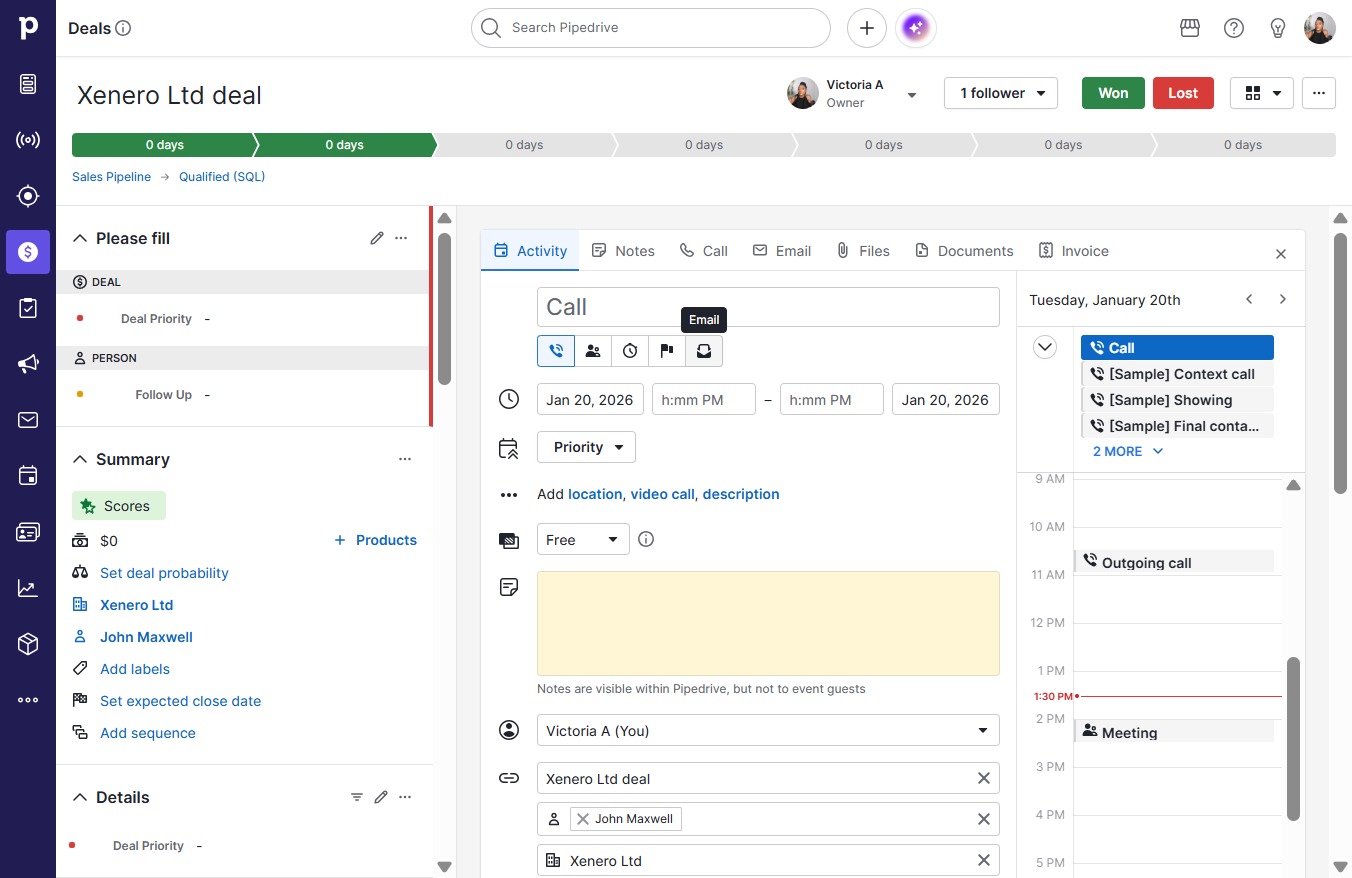Select the Deadline flag activity type

click(667, 351)
